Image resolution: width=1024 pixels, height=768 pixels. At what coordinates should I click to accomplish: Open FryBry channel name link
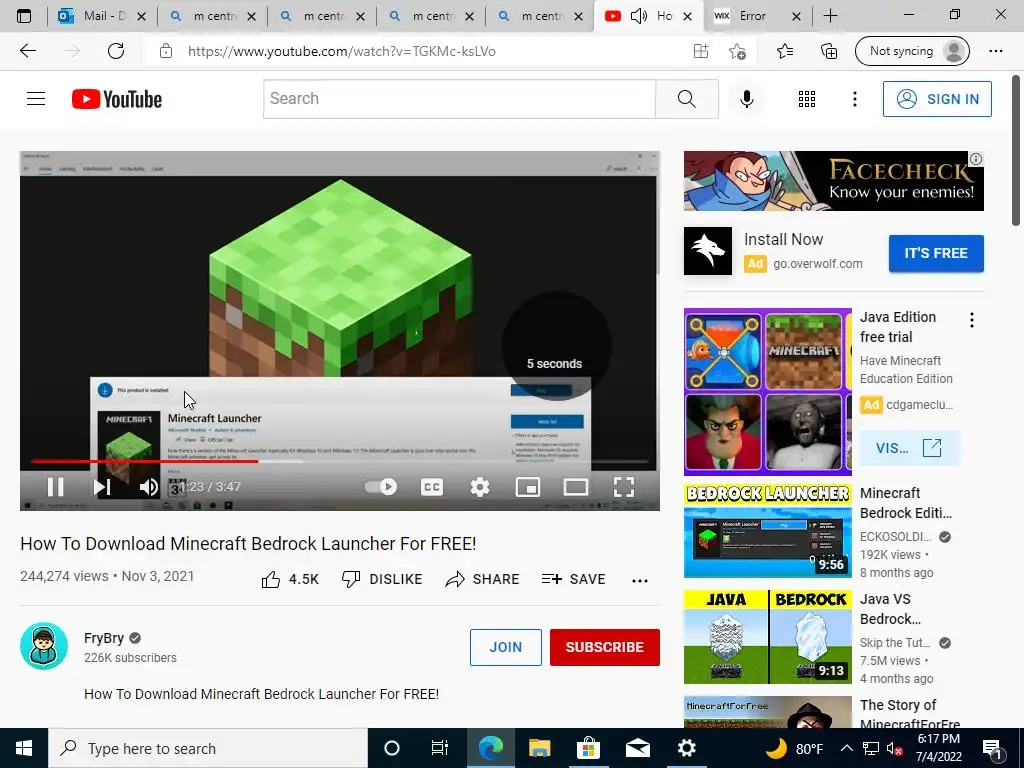[104, 638]
